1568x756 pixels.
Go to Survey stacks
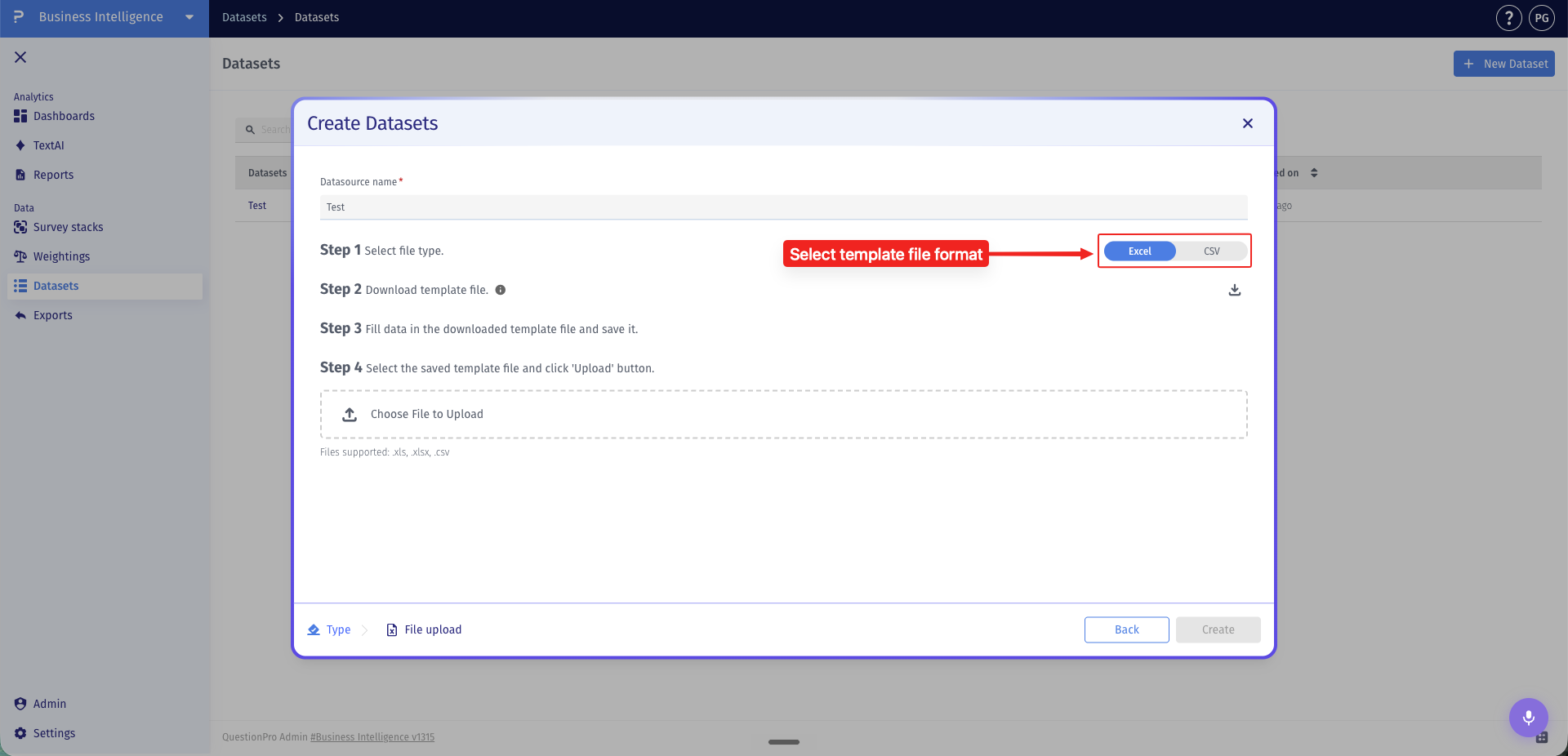(68, 227)
